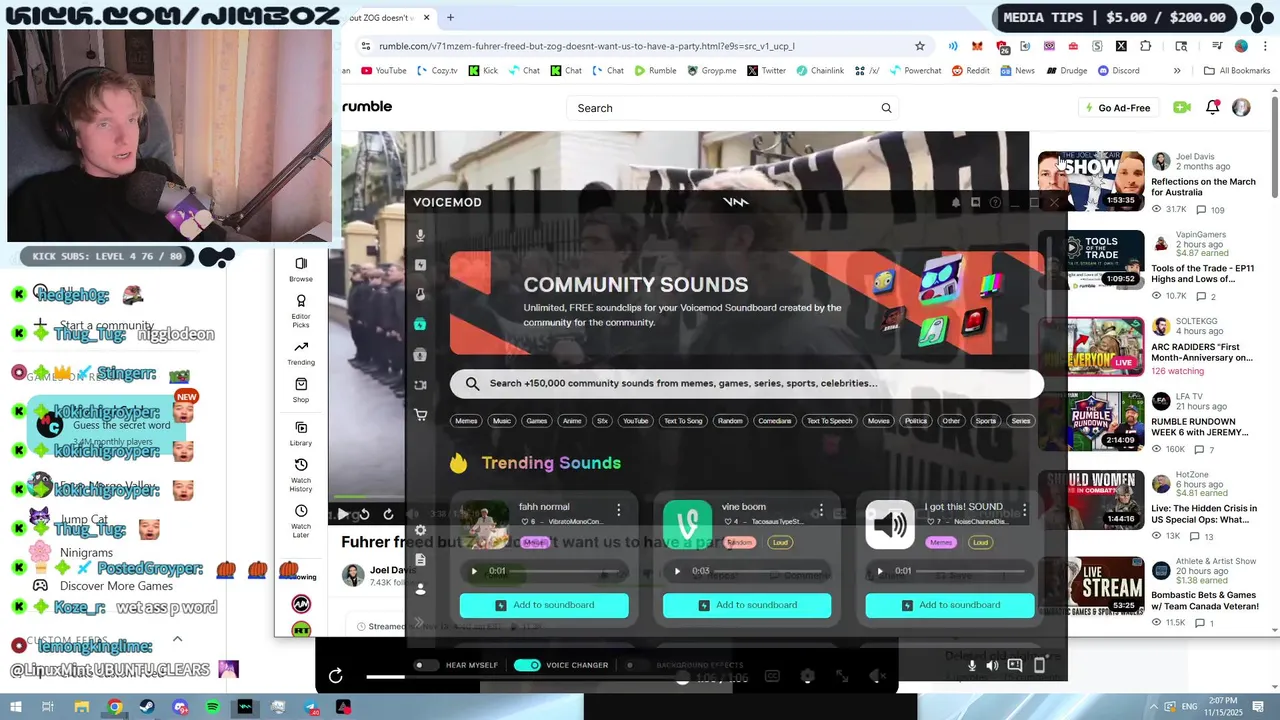Screen dimensions: 1280x720
Task: Open the Voicemod account profile icon
Action: click(421, 589)
